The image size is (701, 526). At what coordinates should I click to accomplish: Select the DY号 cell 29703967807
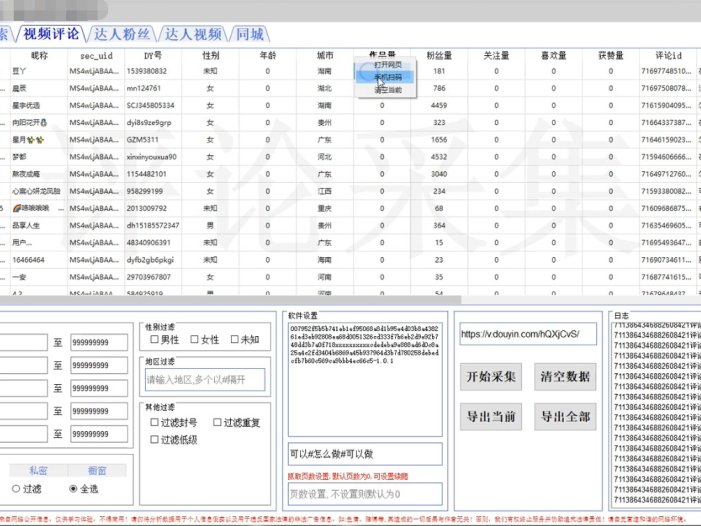pyautogui.click(x=153, y=277)
